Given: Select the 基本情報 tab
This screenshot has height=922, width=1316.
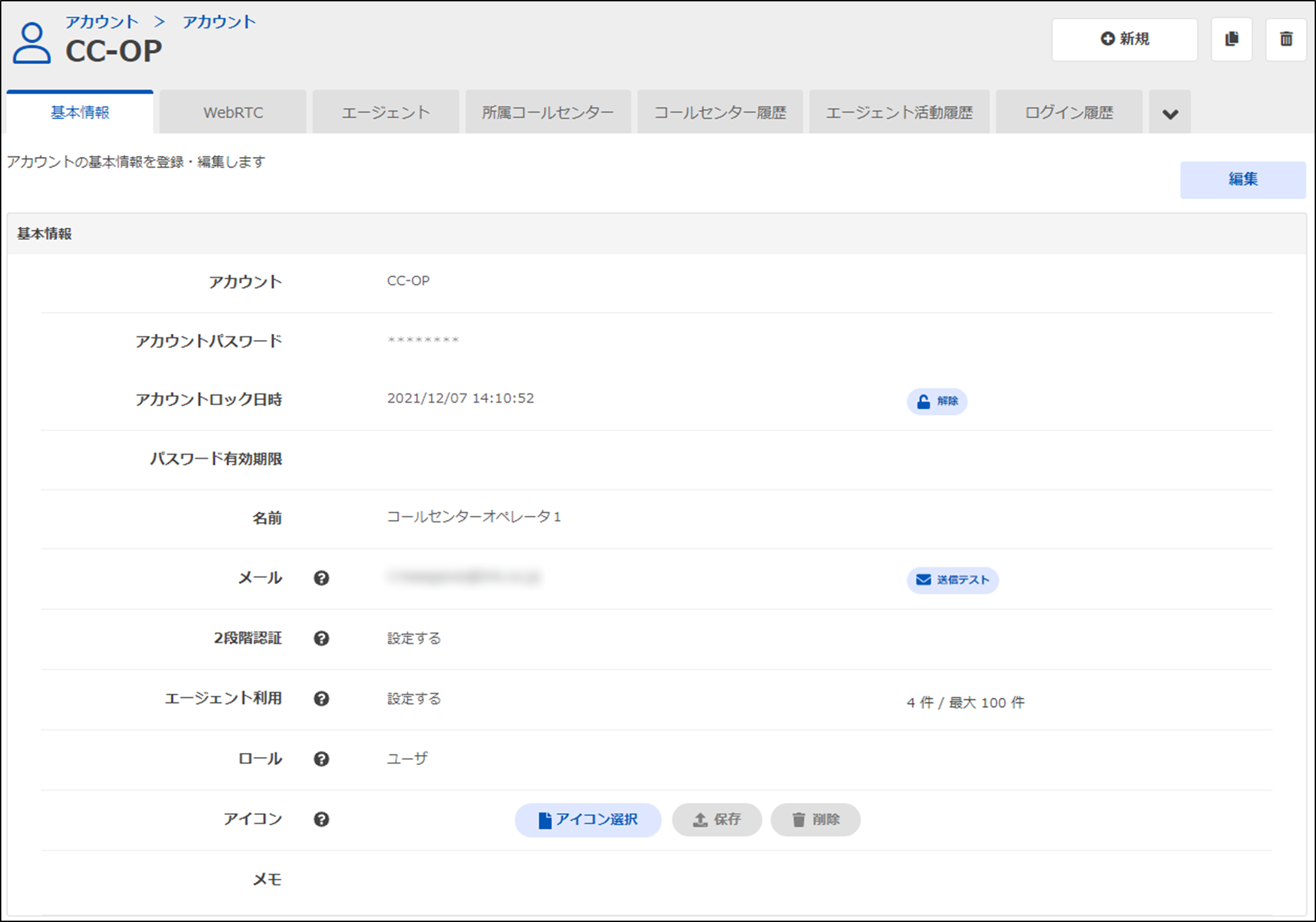Looking at the screenshot, I should pyautogui.click(x=80, y=112).
